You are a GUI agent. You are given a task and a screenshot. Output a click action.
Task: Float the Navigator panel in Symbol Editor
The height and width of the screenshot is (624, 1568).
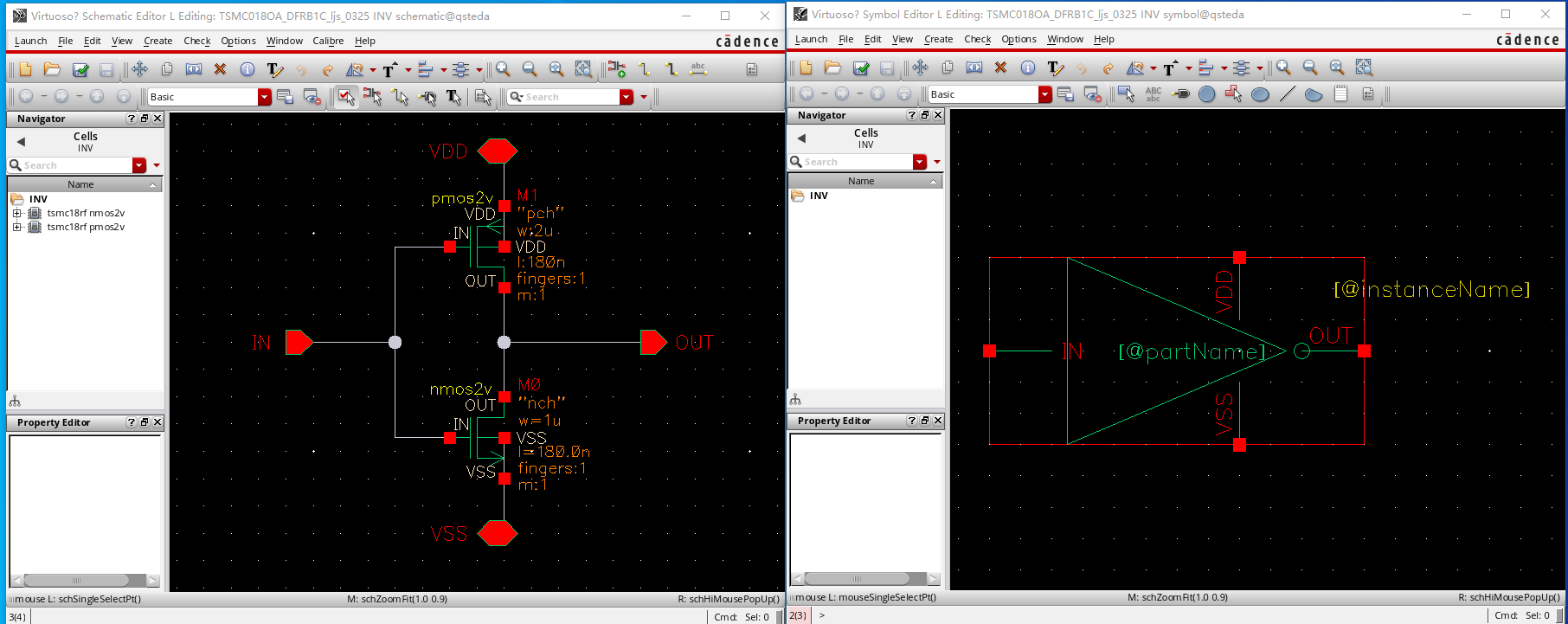point(925,115)
